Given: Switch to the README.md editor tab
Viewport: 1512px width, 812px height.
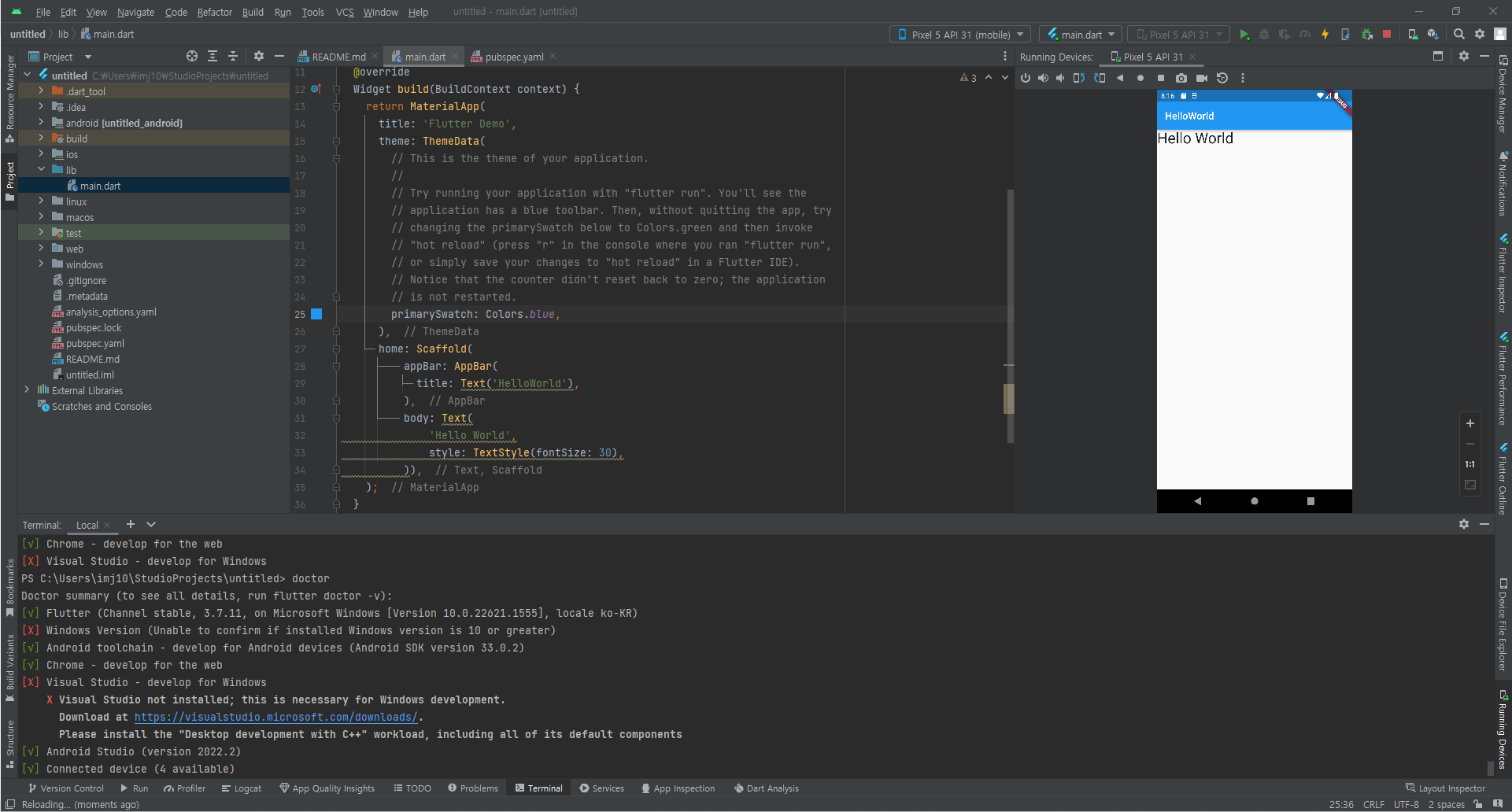Looking at the screenshot, I should click(x=338, y=57).
